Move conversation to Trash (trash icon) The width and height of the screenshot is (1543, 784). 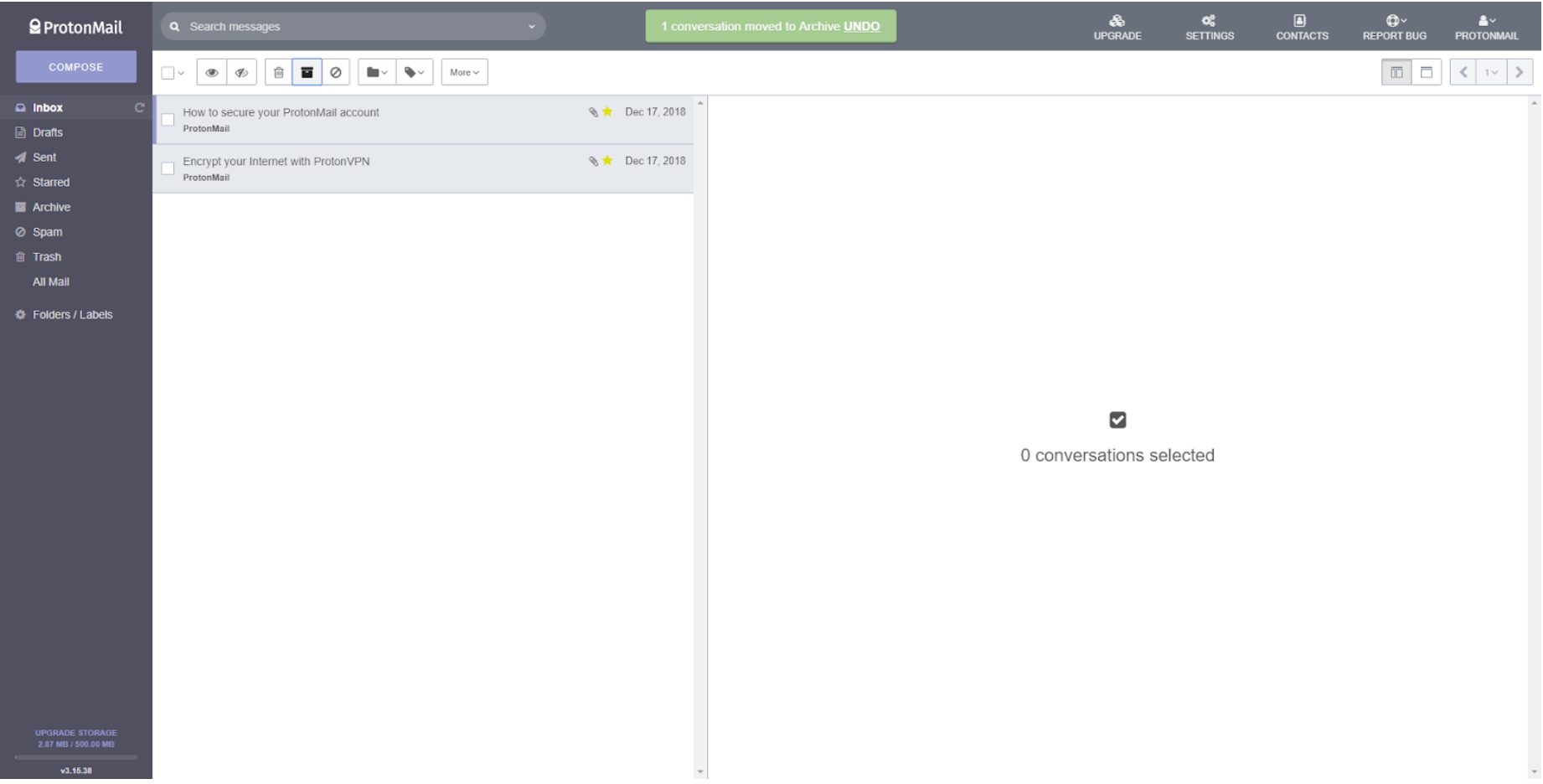(x=277, y=72)
